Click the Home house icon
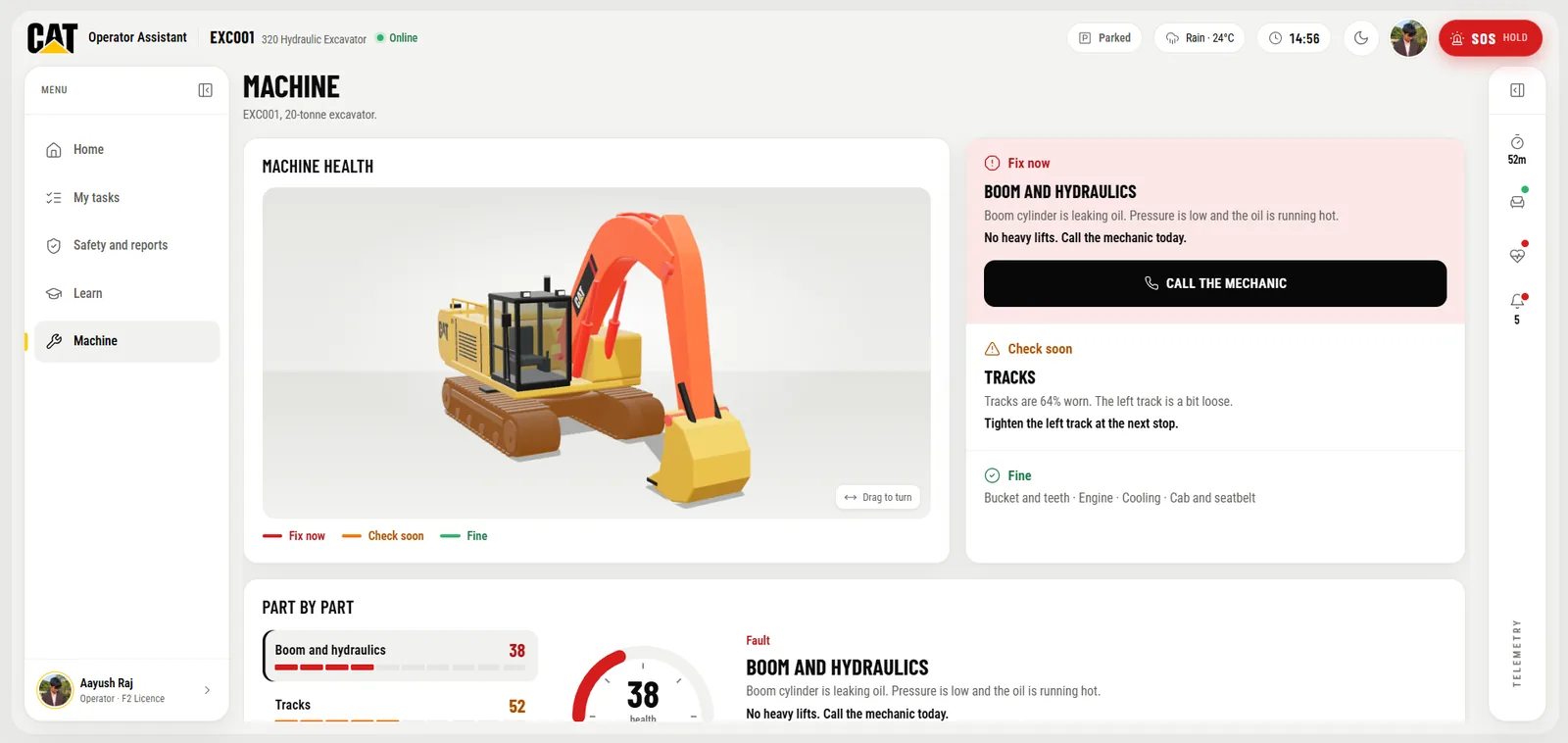This screenshot has height=743, width=1568. [x=54, y=150]
